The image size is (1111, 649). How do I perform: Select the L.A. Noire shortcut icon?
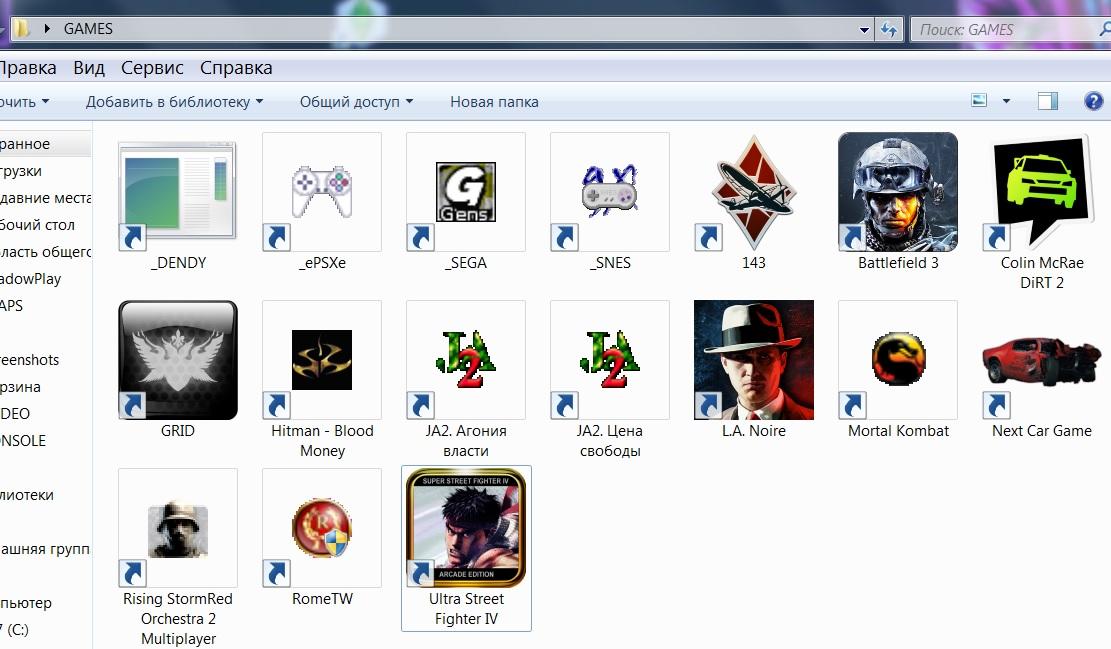pos(754,360)
